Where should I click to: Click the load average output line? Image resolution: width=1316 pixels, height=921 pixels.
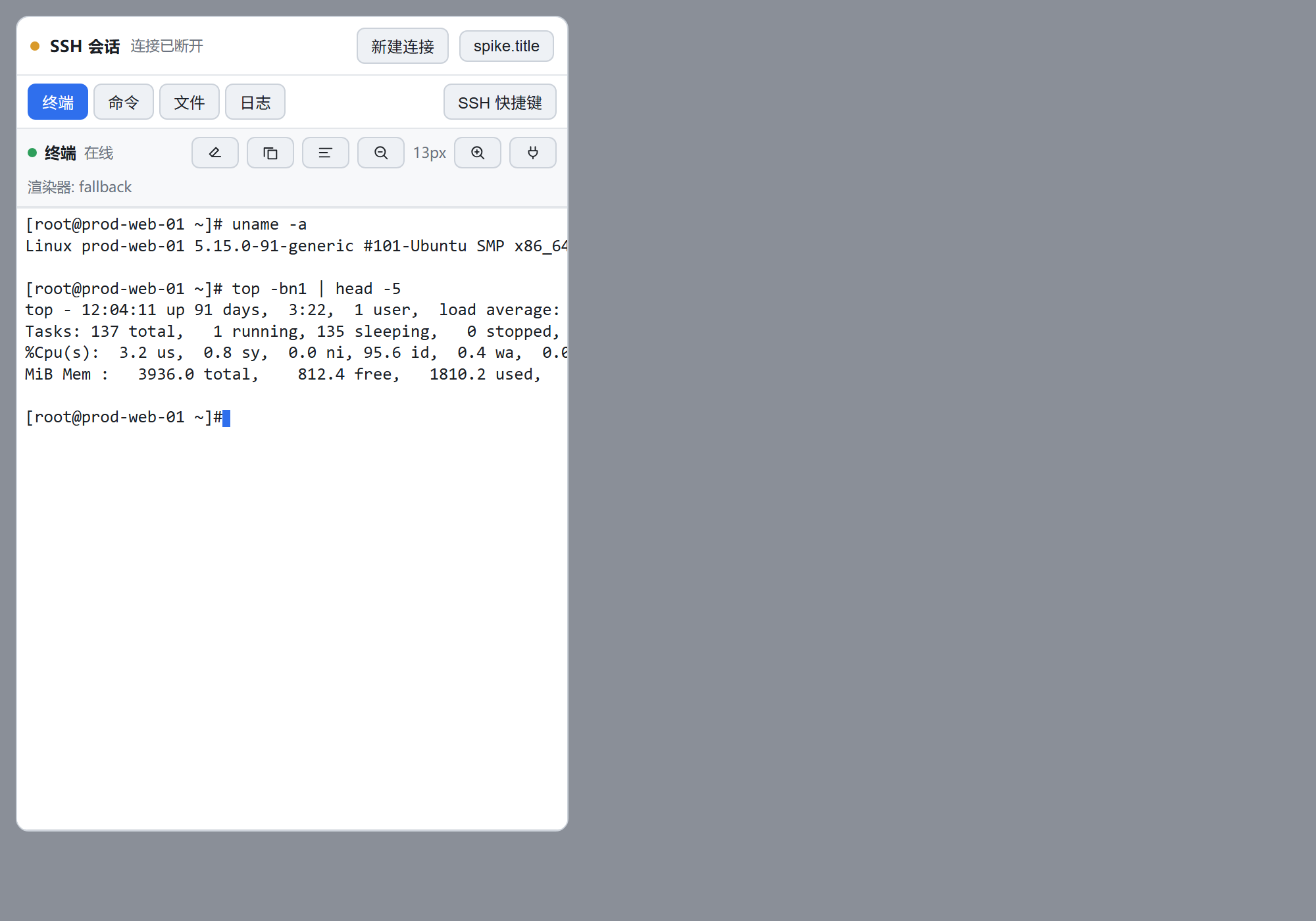293,310
